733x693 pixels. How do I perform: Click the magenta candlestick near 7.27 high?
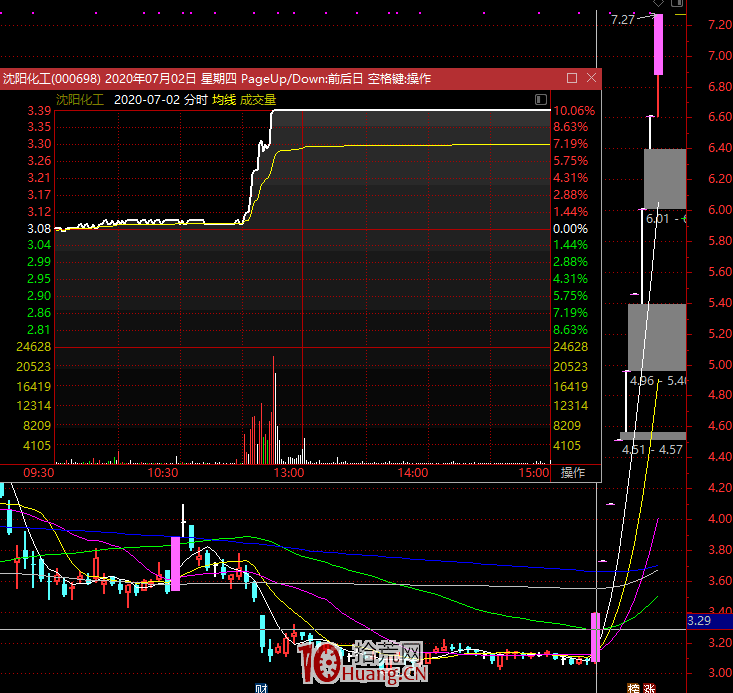coord(659,45)
